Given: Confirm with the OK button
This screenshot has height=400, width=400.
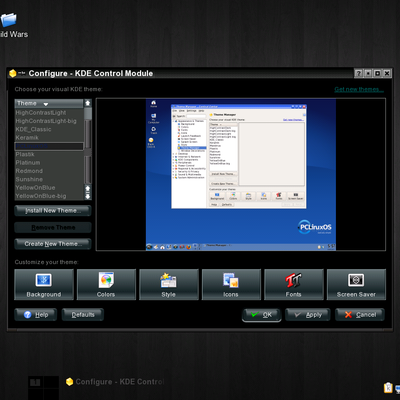Looking at the screenshot, I should (262, 315).
